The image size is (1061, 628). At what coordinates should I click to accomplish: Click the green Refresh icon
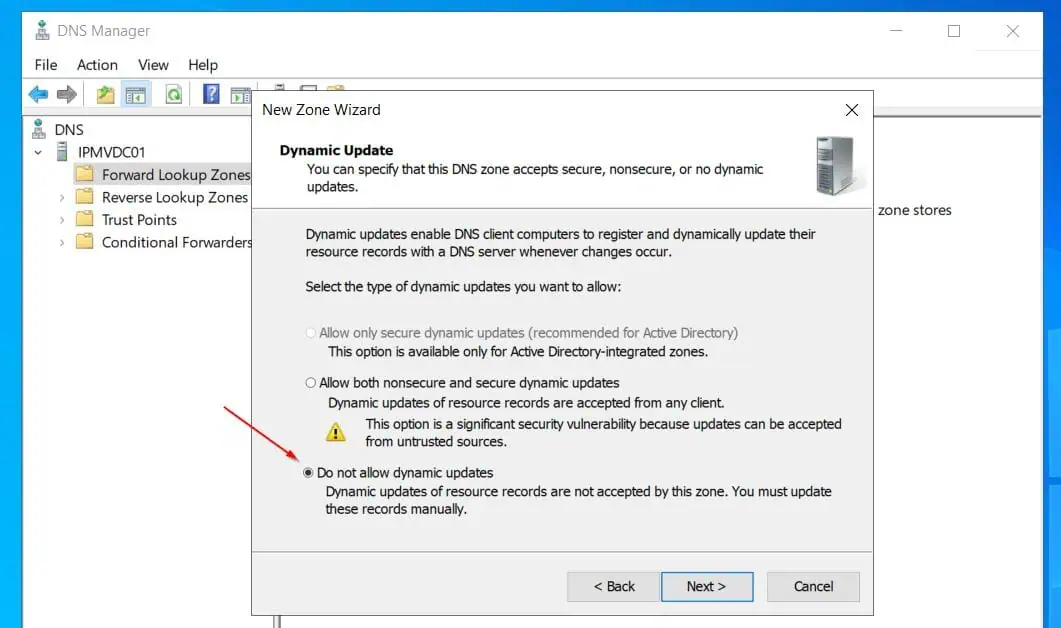click(x=173, y=94)
